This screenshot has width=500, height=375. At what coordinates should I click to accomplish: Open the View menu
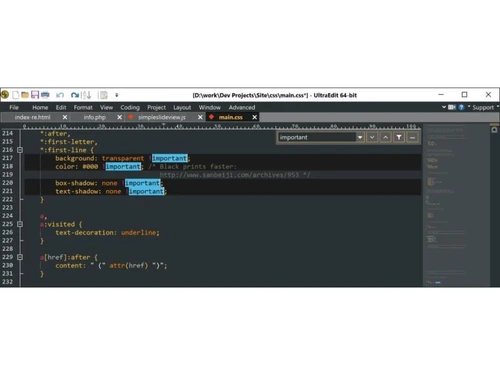106,107
